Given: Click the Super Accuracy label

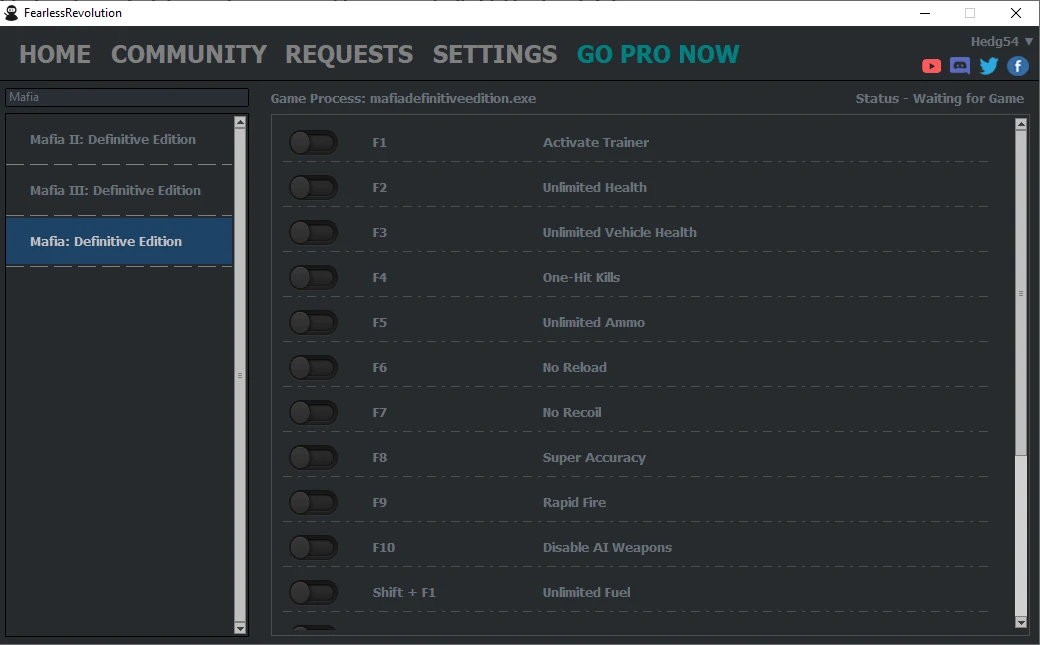Looking at the screenshot, I should pos(594,458).
